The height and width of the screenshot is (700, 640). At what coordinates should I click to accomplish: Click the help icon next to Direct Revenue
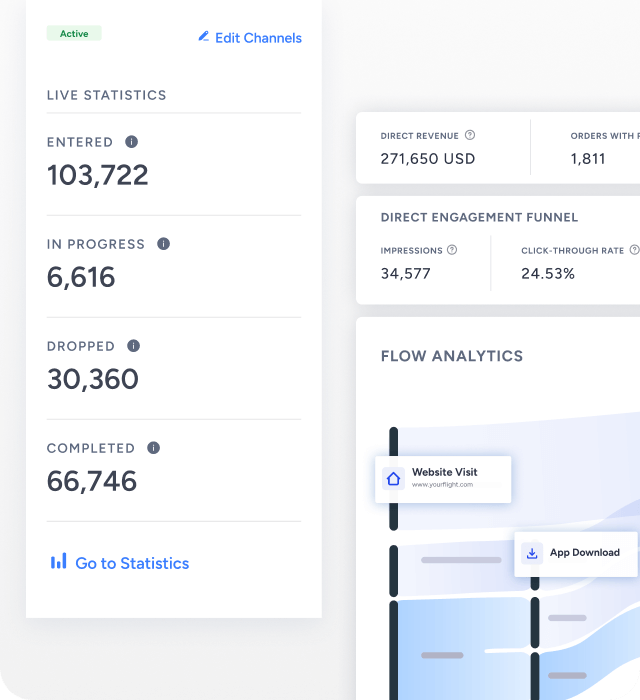[x=470, y=135]
